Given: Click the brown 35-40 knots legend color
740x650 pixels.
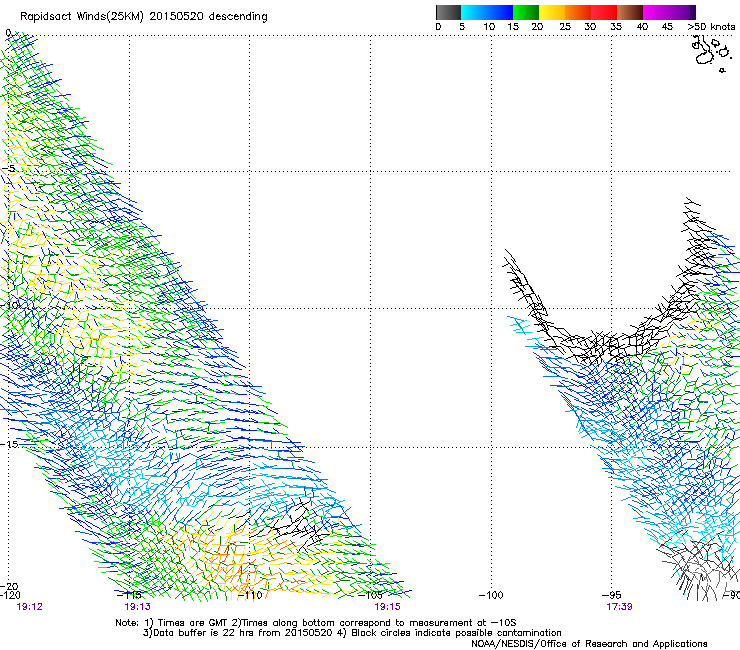Looking at the screenshot, I should click(x=630, y=12).
